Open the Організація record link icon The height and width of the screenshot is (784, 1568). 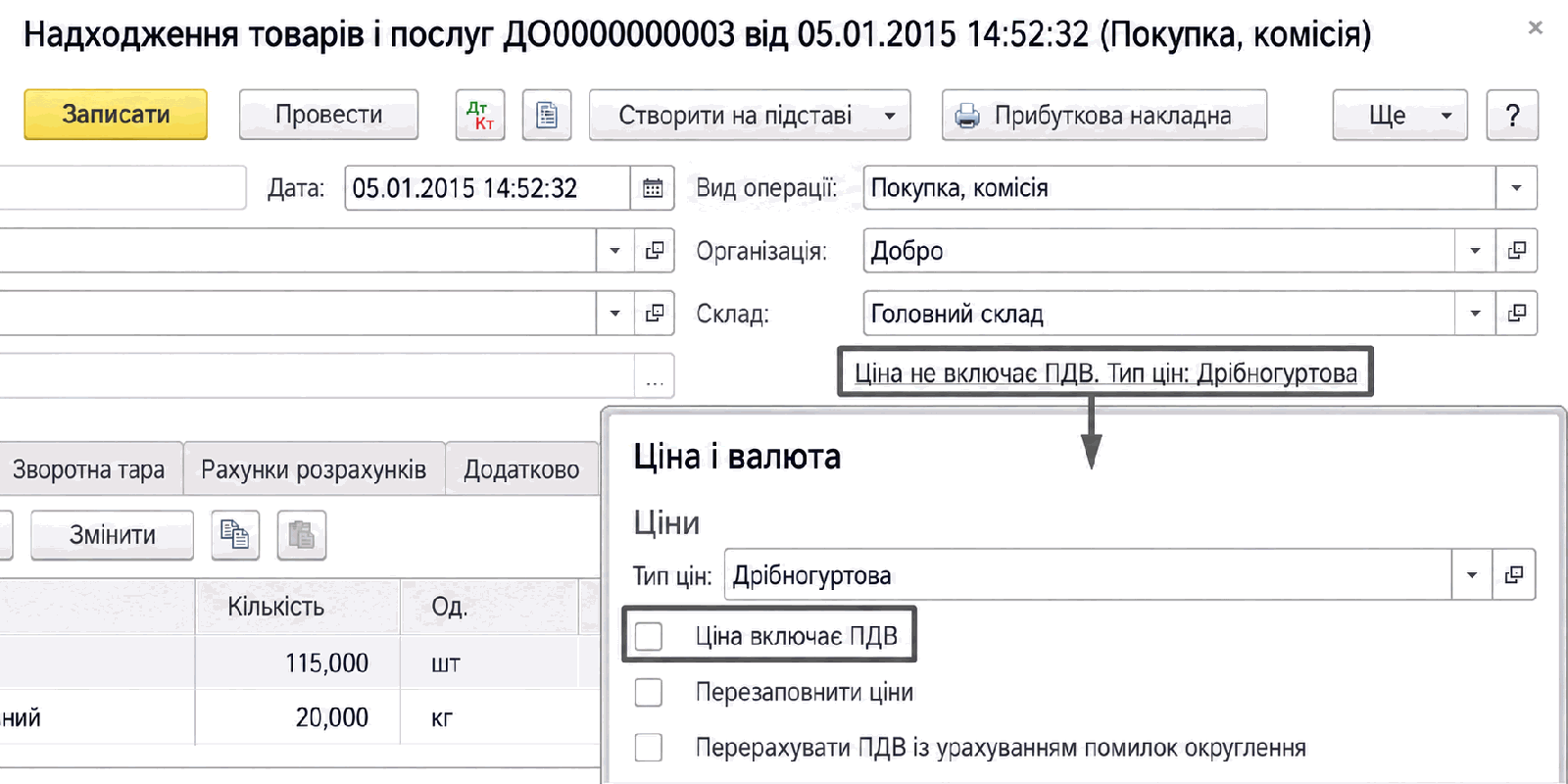tap(1517, 251)
